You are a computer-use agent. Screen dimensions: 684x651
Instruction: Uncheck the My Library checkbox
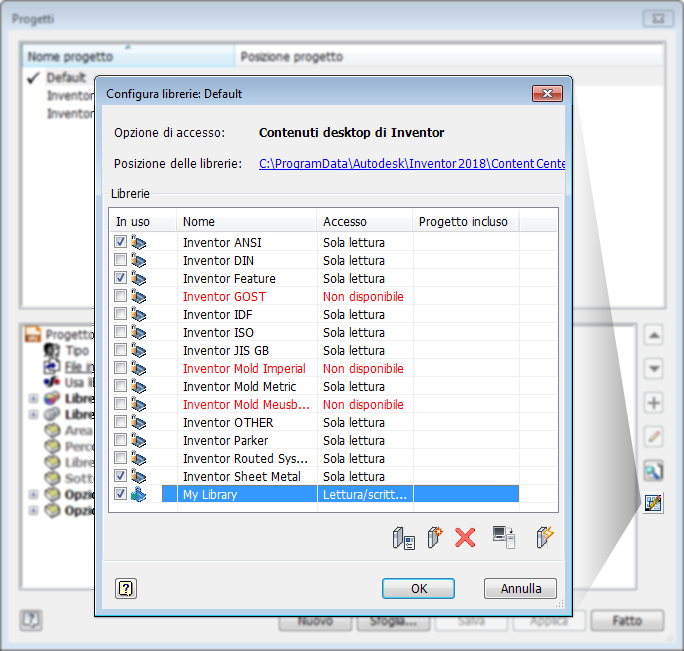[x=120, y=493]
